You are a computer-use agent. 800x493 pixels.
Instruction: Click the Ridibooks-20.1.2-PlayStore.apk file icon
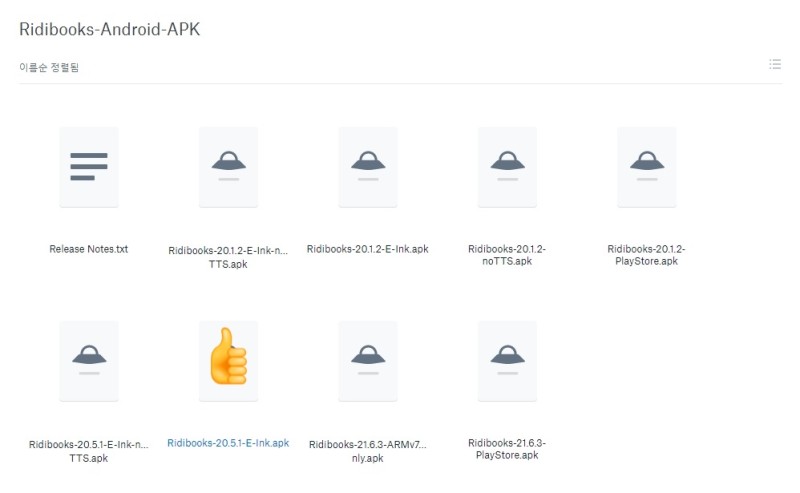click(x=646, y=167)
